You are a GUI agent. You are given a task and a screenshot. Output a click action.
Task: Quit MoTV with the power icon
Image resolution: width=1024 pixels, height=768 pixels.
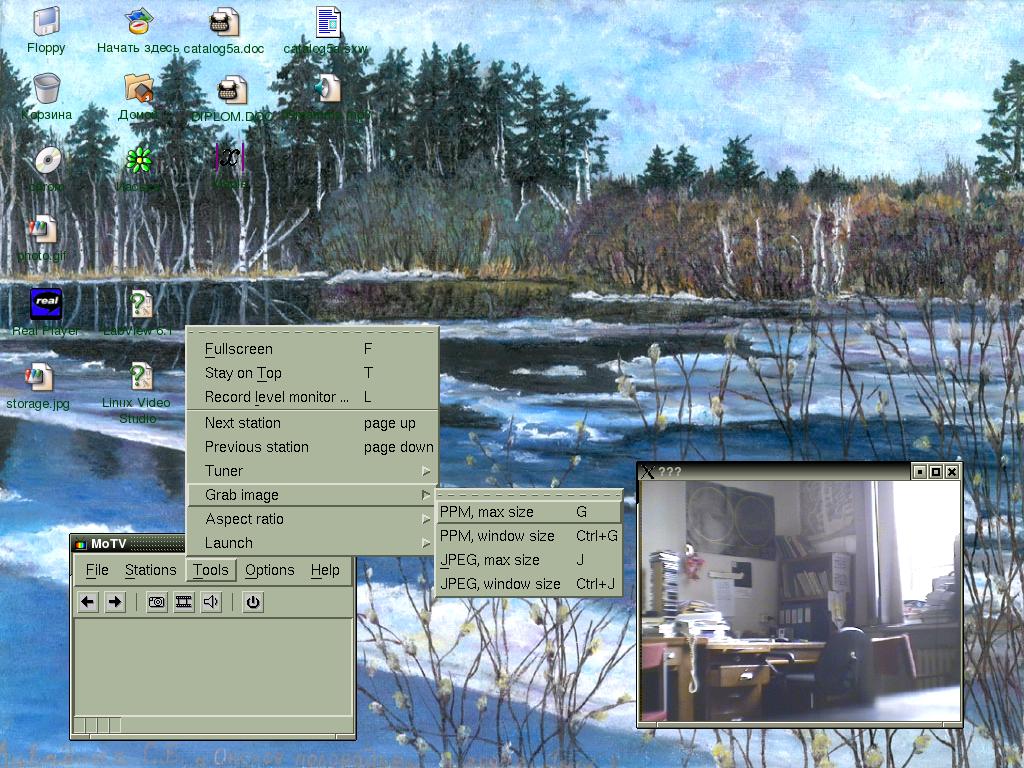253,601
